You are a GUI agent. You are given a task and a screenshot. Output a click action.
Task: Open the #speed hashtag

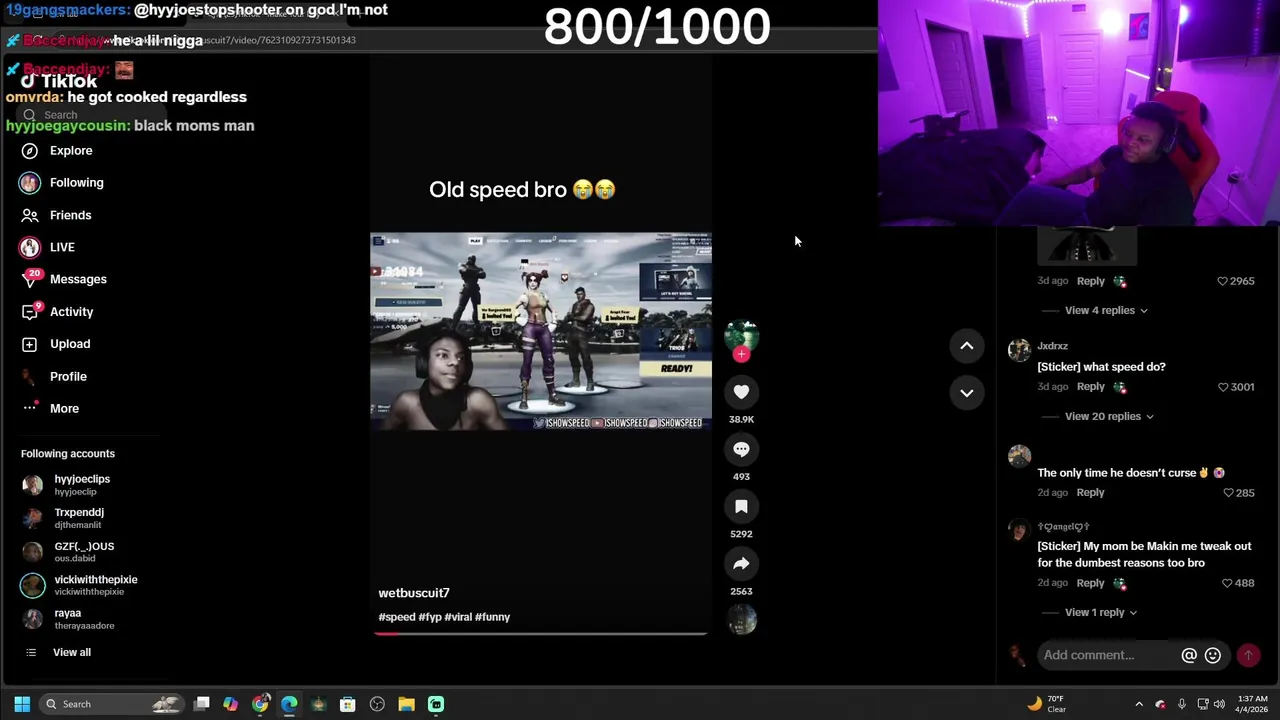(x=397, y=617)
